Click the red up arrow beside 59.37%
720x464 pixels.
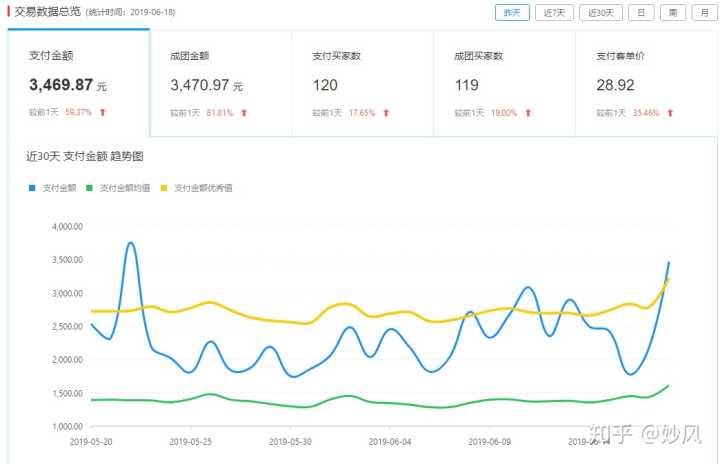coord(103,113)
